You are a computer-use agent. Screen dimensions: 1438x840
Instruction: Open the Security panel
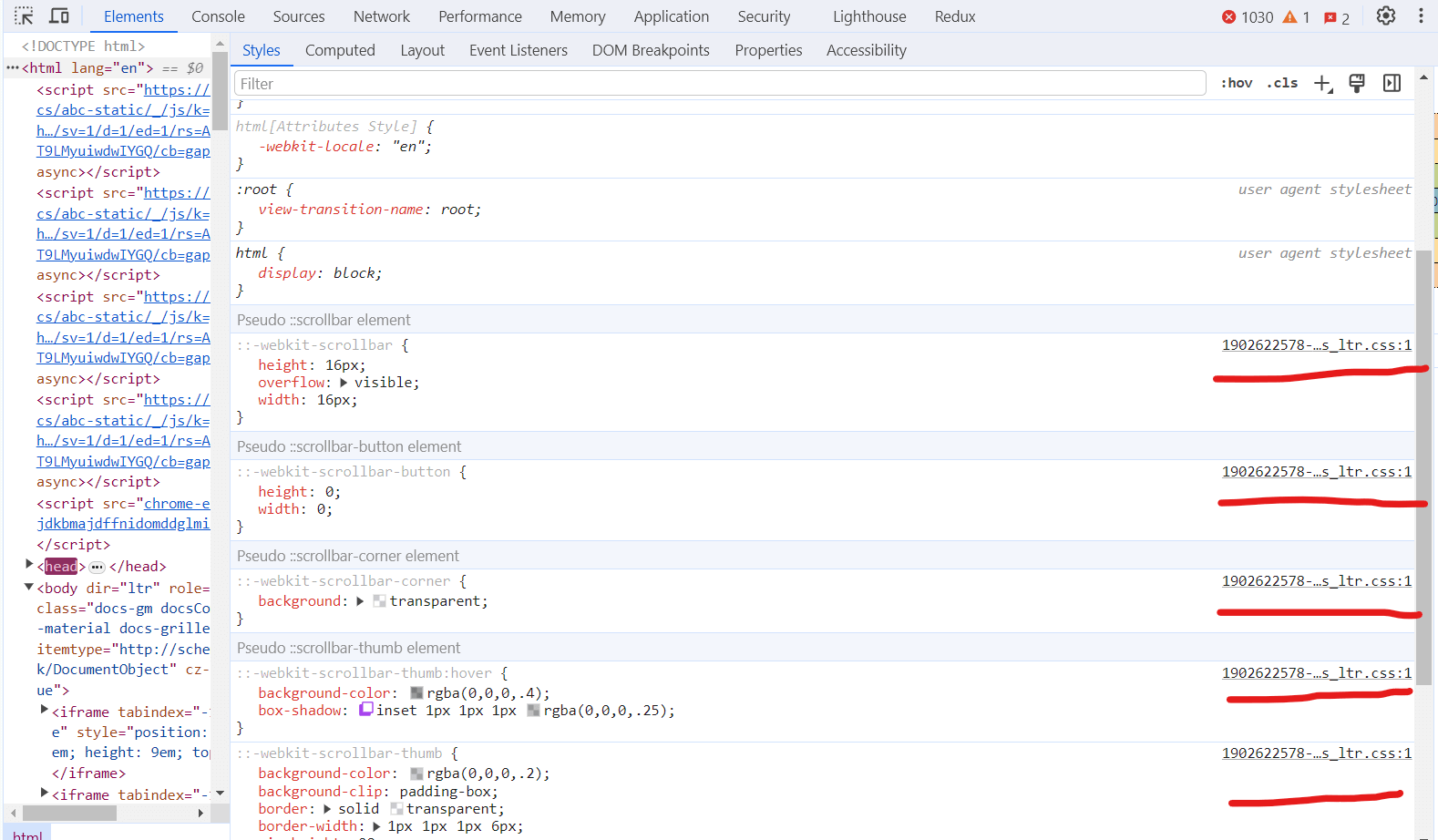click(764, 16)
